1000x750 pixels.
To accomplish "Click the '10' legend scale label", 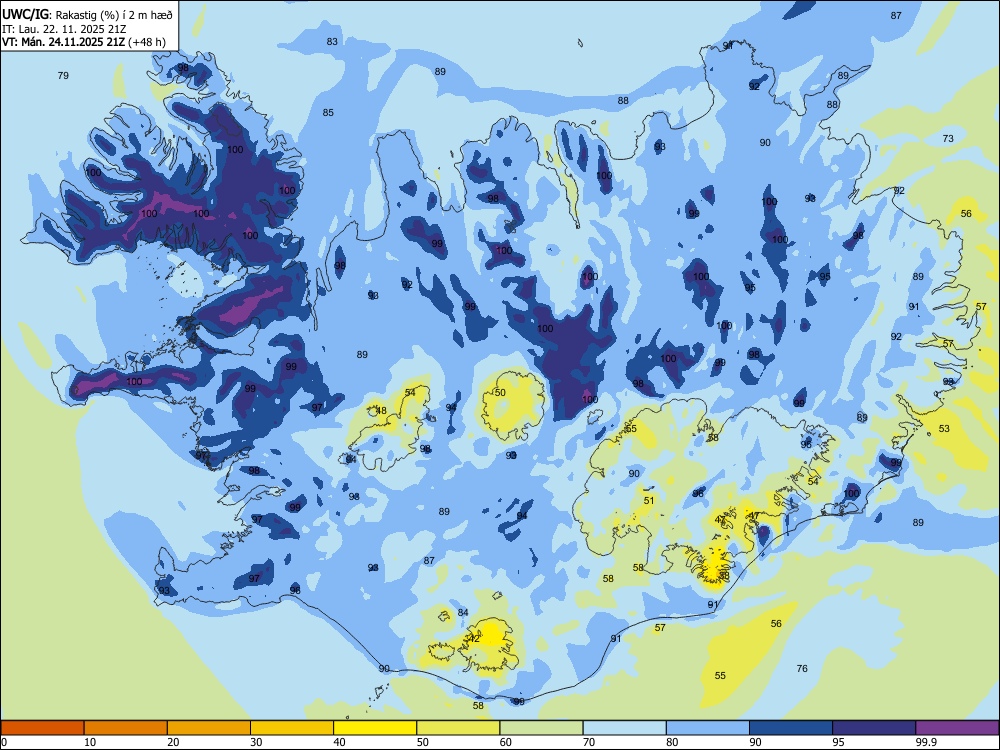I will pos(90,742).
